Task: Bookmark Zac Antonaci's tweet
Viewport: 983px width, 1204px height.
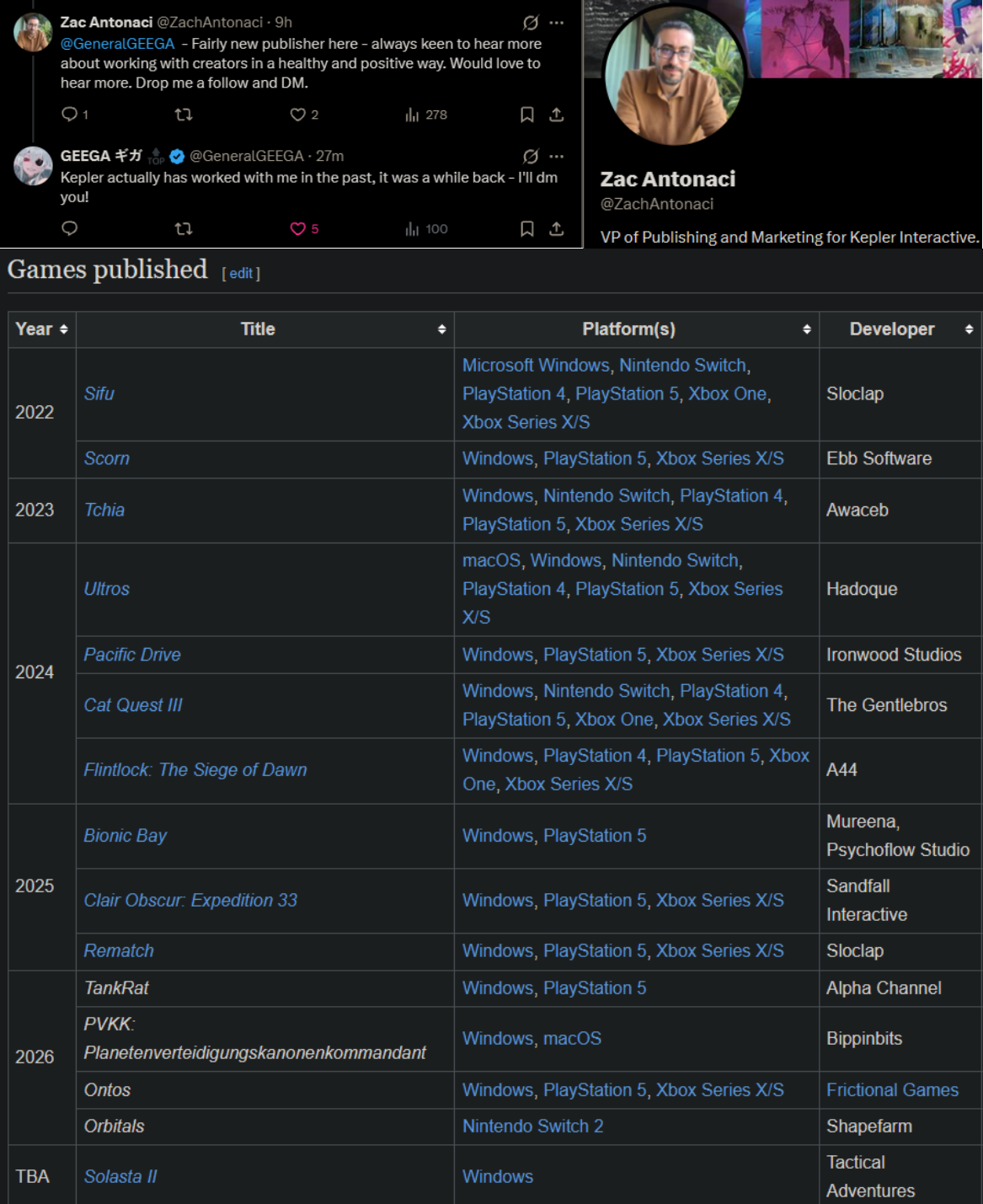Action: click(526, 115)
